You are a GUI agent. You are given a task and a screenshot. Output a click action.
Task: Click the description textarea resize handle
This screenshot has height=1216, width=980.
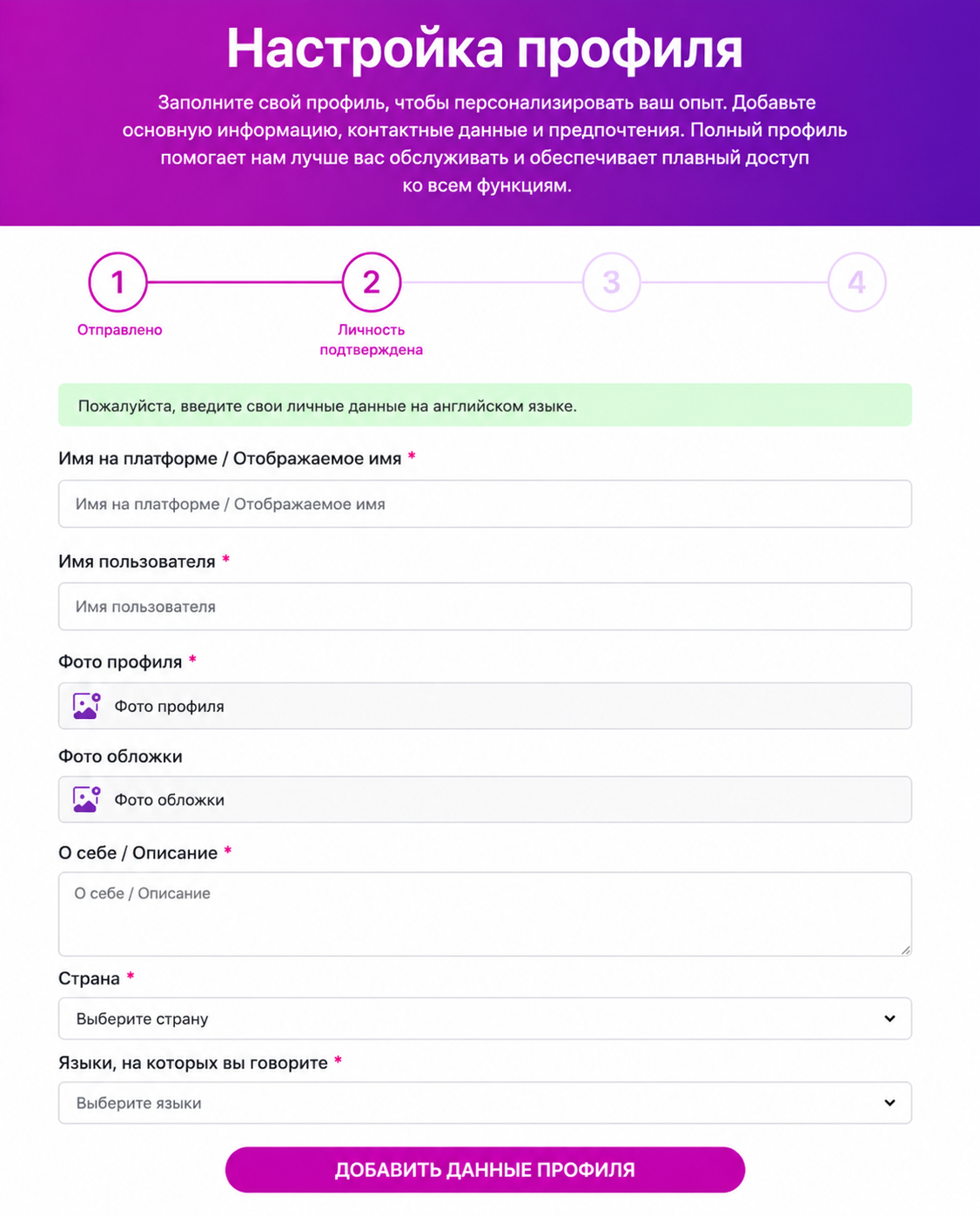click(x=905, y=950)
